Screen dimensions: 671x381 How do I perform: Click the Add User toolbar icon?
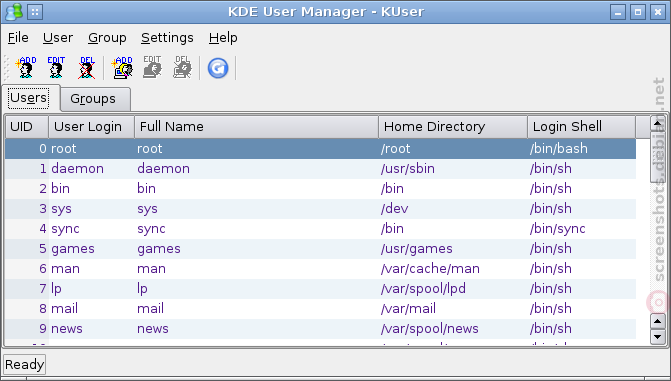coord(26,68)
